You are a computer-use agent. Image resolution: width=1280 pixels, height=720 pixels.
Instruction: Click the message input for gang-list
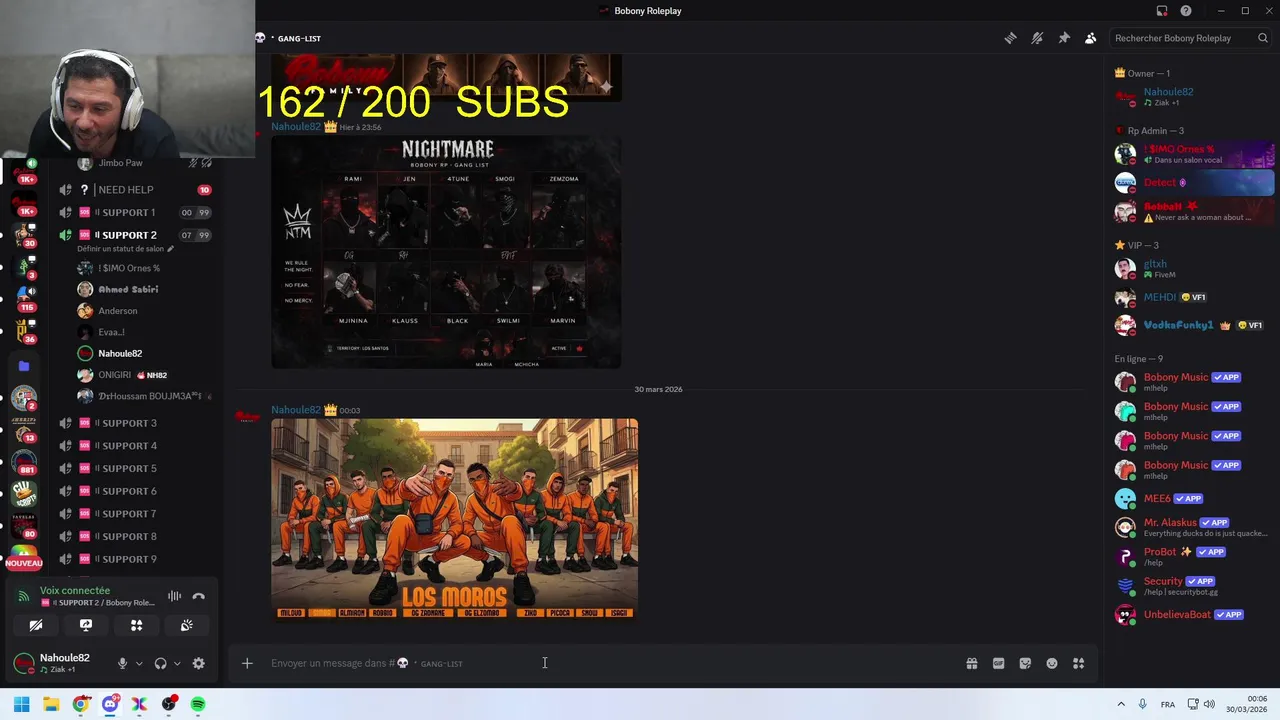tap(600, 663)
